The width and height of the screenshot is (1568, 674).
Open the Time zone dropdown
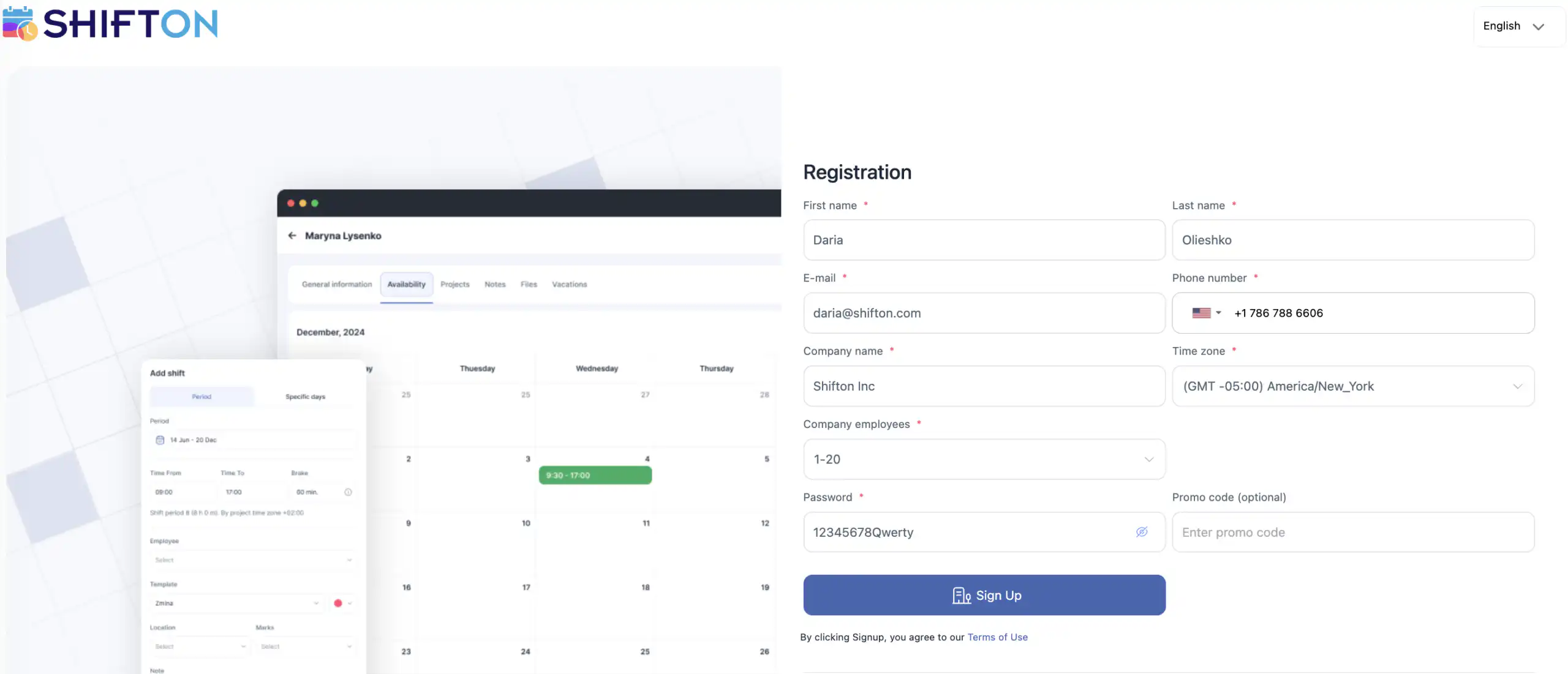pyautogui.click(x=1518, y=386)
